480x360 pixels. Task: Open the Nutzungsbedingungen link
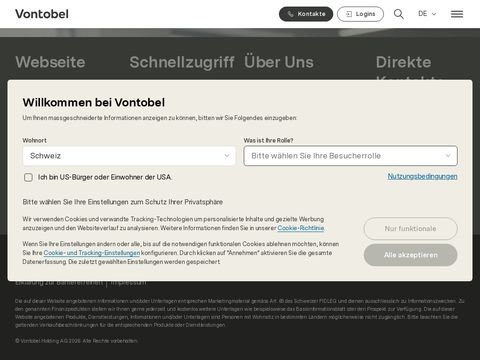[x=422, y=176]
